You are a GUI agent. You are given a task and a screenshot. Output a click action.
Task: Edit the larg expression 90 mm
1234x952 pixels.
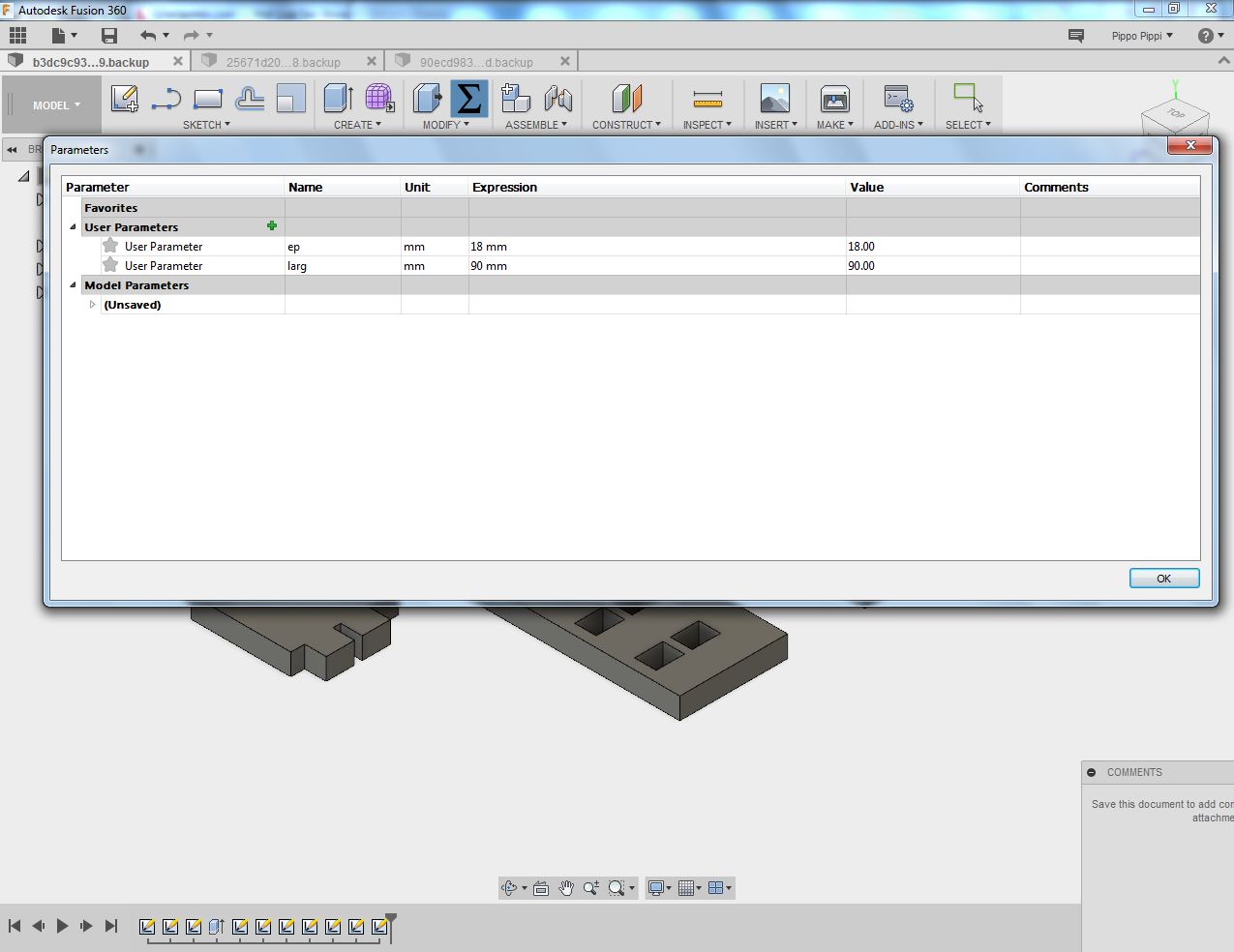click(x=657, y=266)
